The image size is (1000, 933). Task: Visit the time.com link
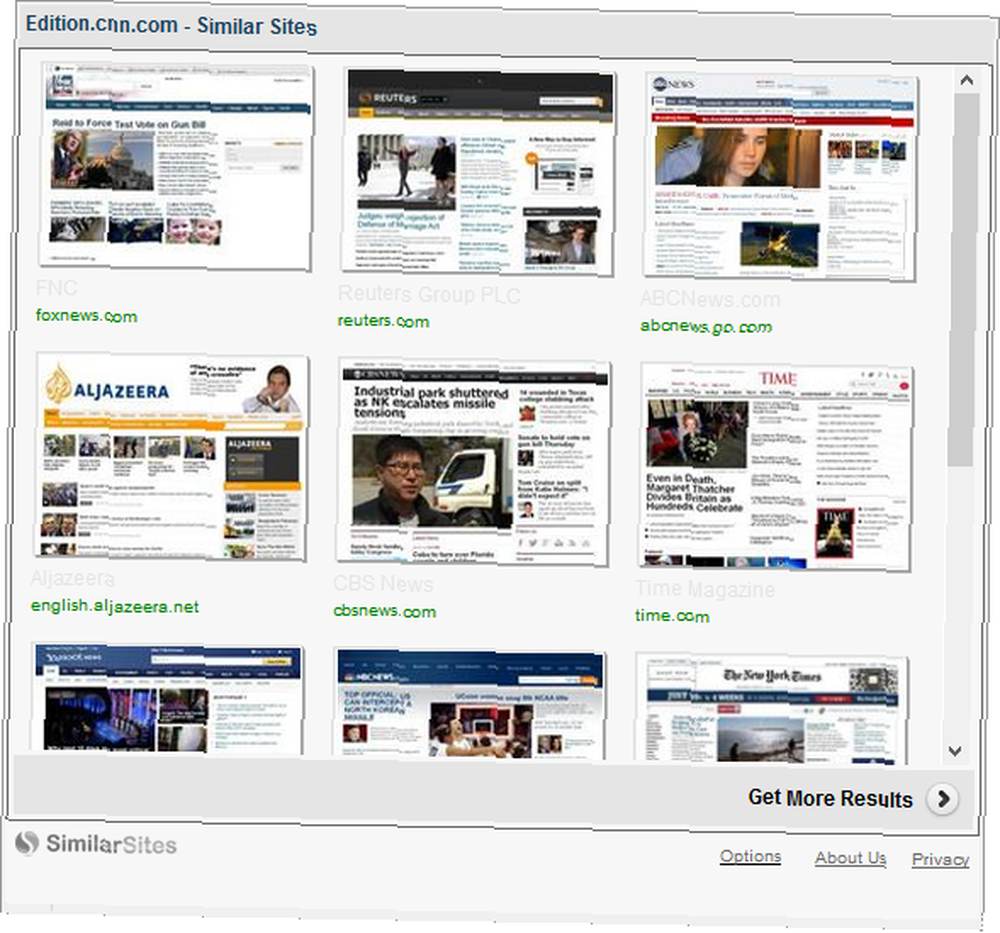[672, 616]
